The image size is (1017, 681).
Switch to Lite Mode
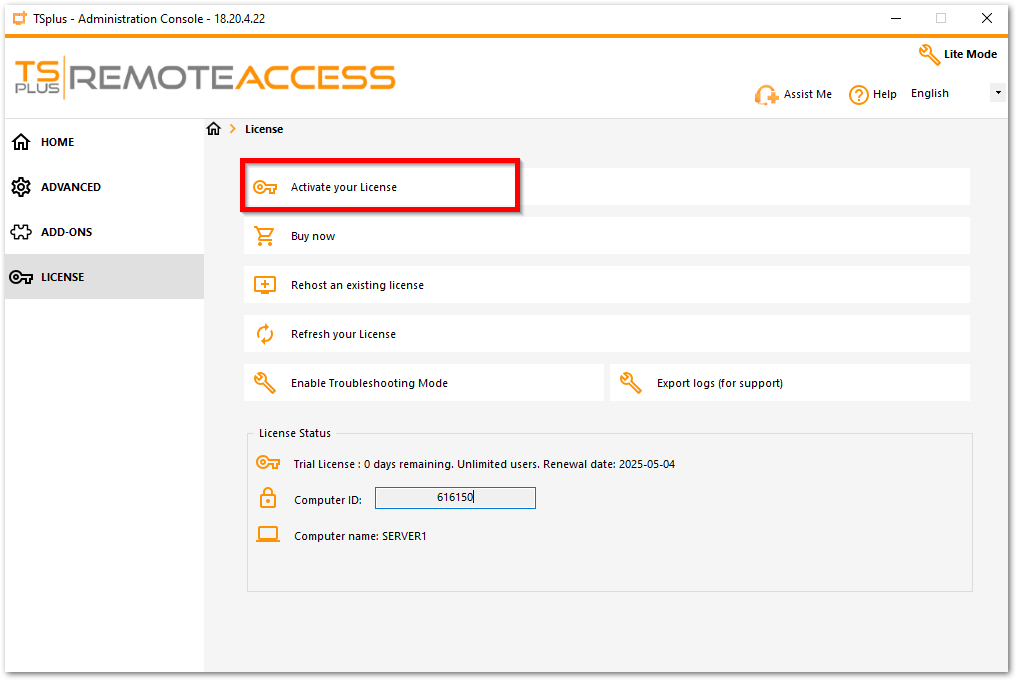click(x=958, y=54)
